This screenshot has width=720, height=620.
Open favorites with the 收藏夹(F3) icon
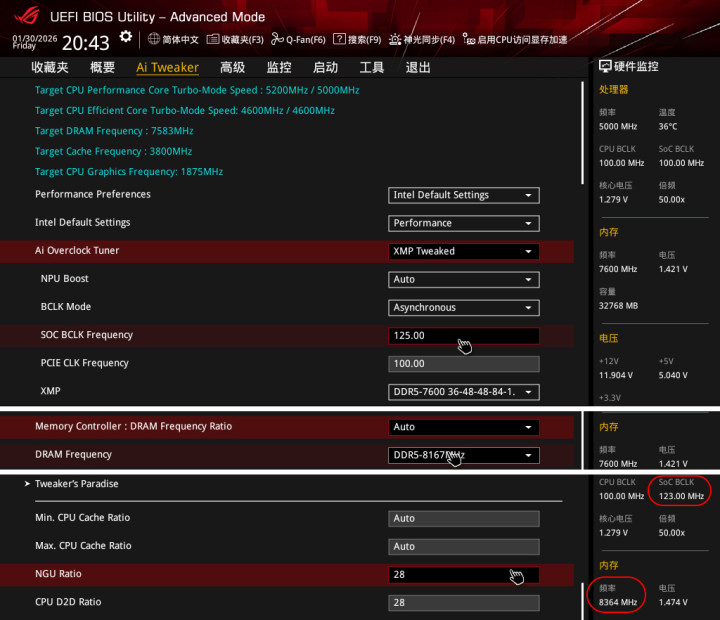tap(213, 39)
